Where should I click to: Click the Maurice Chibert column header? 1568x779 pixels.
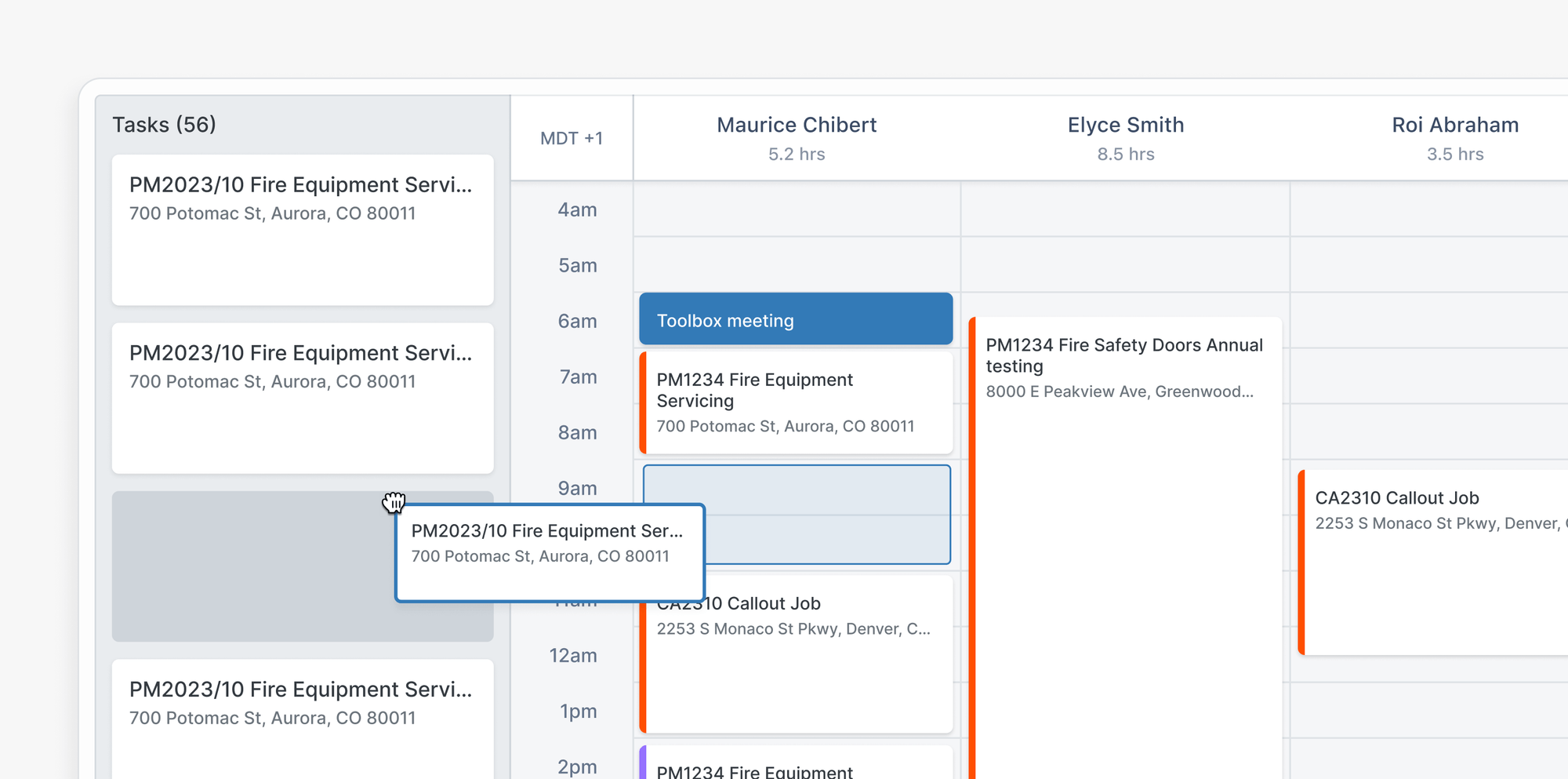tap(796, 124)
